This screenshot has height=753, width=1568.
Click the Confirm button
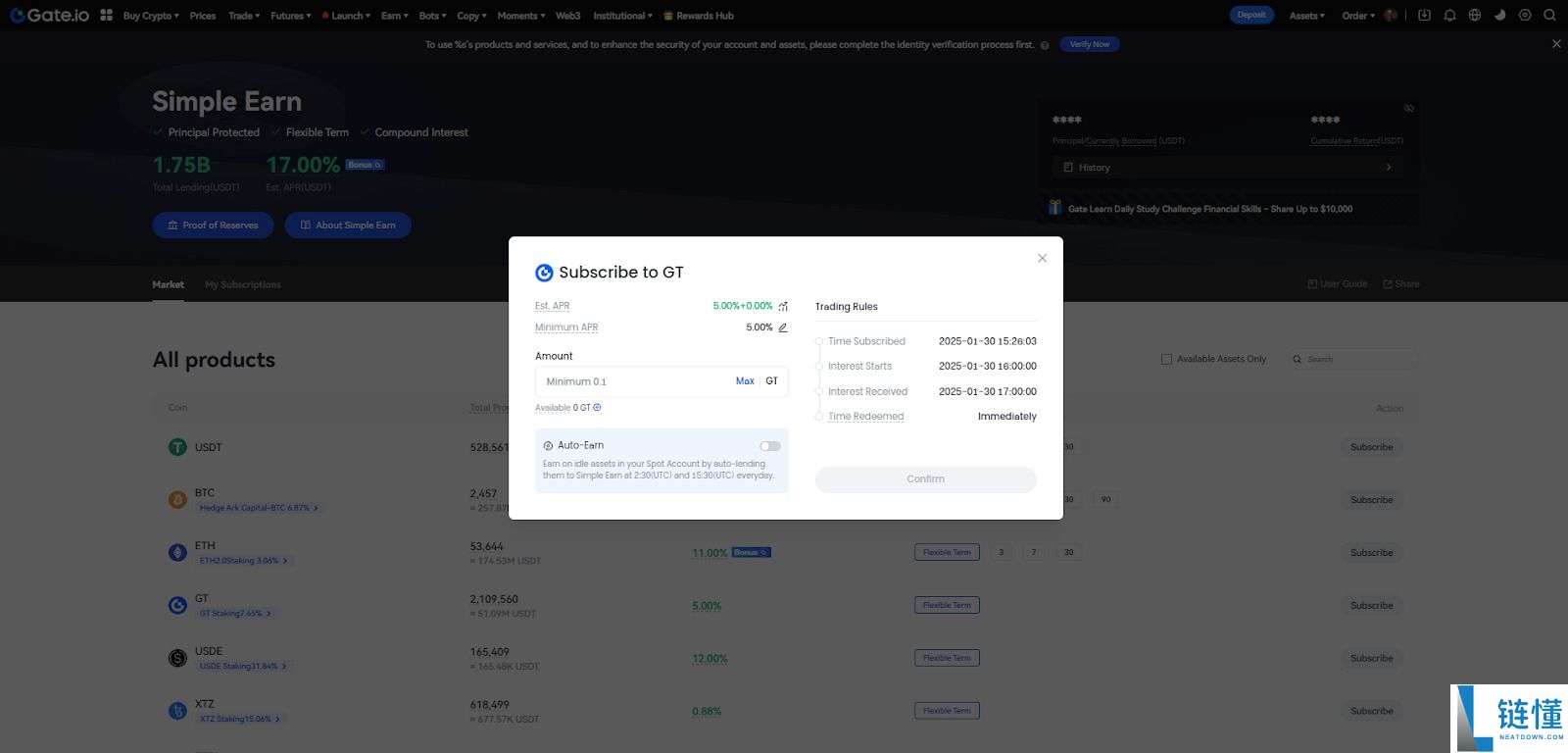point(926,479)
